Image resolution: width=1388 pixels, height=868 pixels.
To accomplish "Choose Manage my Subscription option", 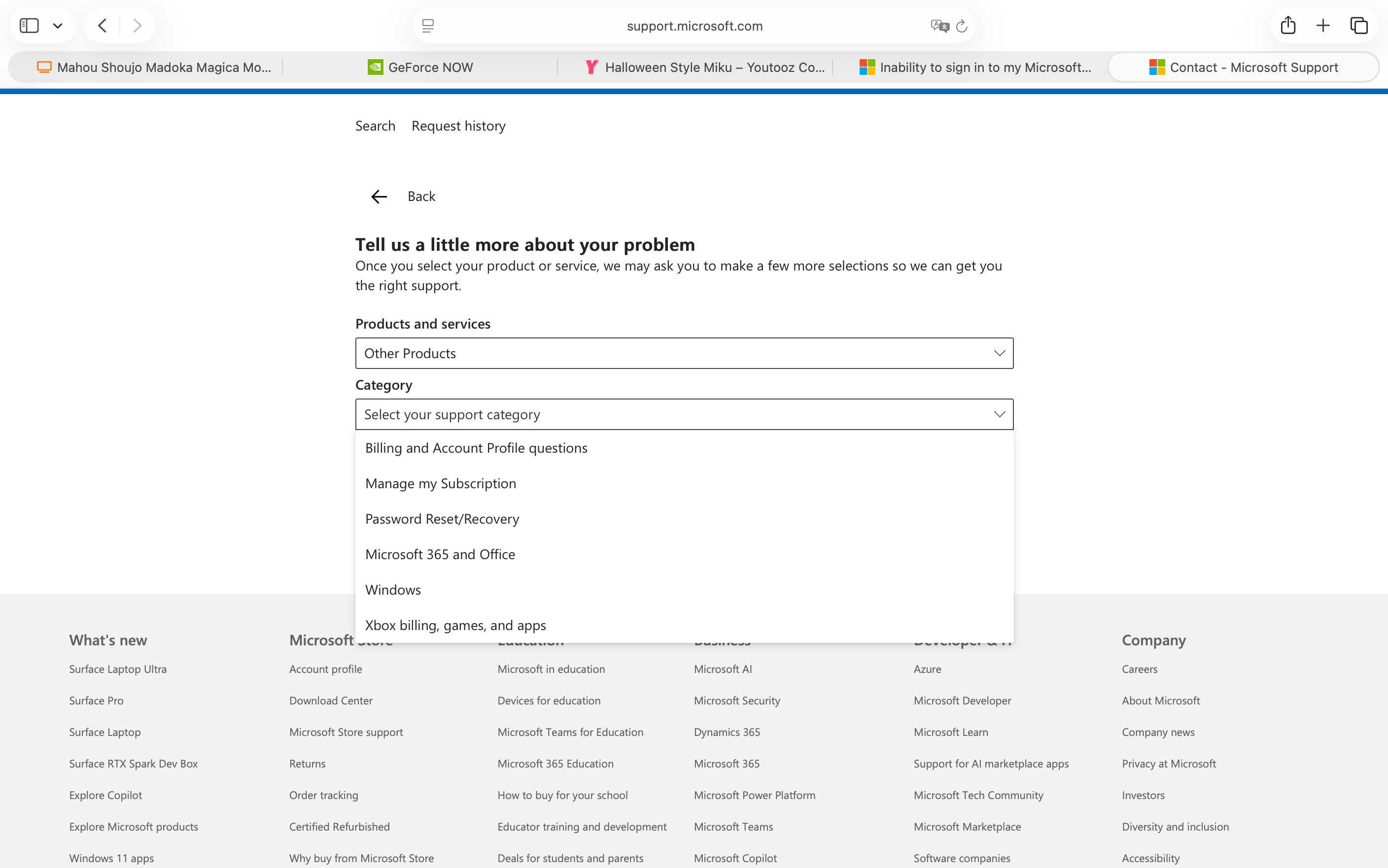I will [684, 483].
